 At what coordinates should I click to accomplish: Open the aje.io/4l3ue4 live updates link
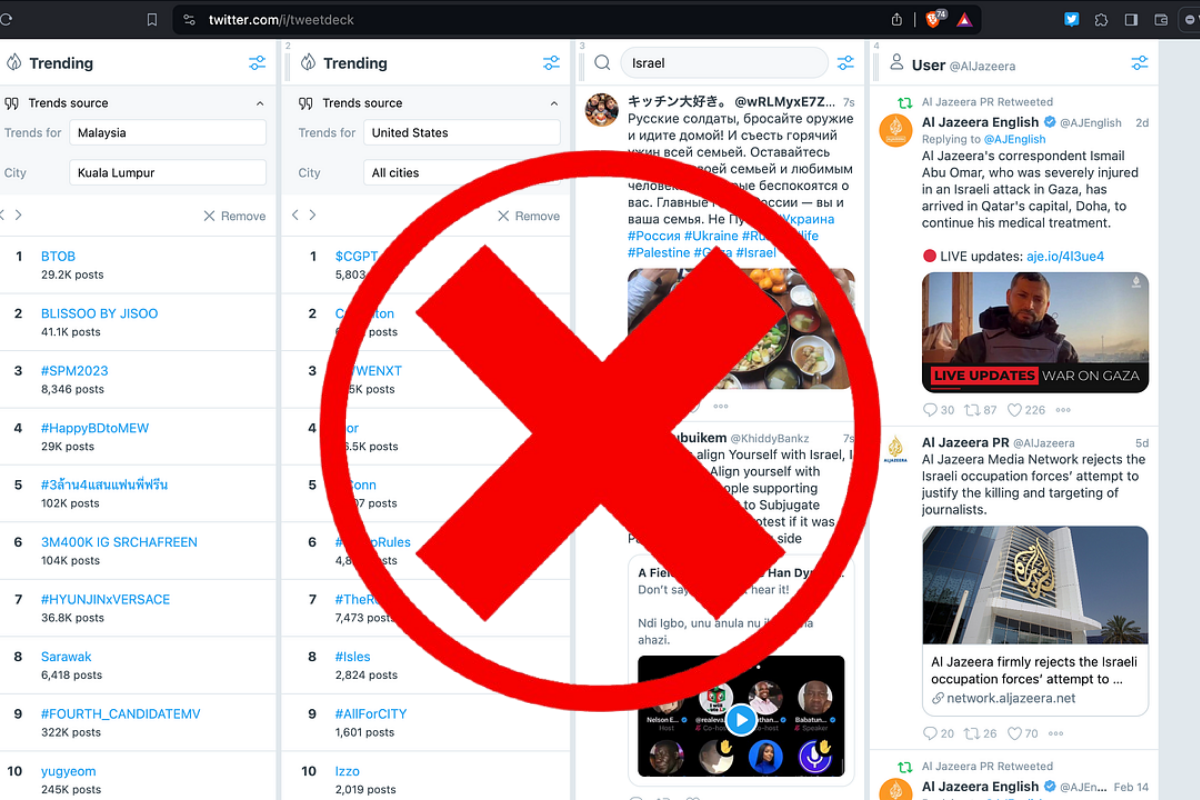point(1065,256)
